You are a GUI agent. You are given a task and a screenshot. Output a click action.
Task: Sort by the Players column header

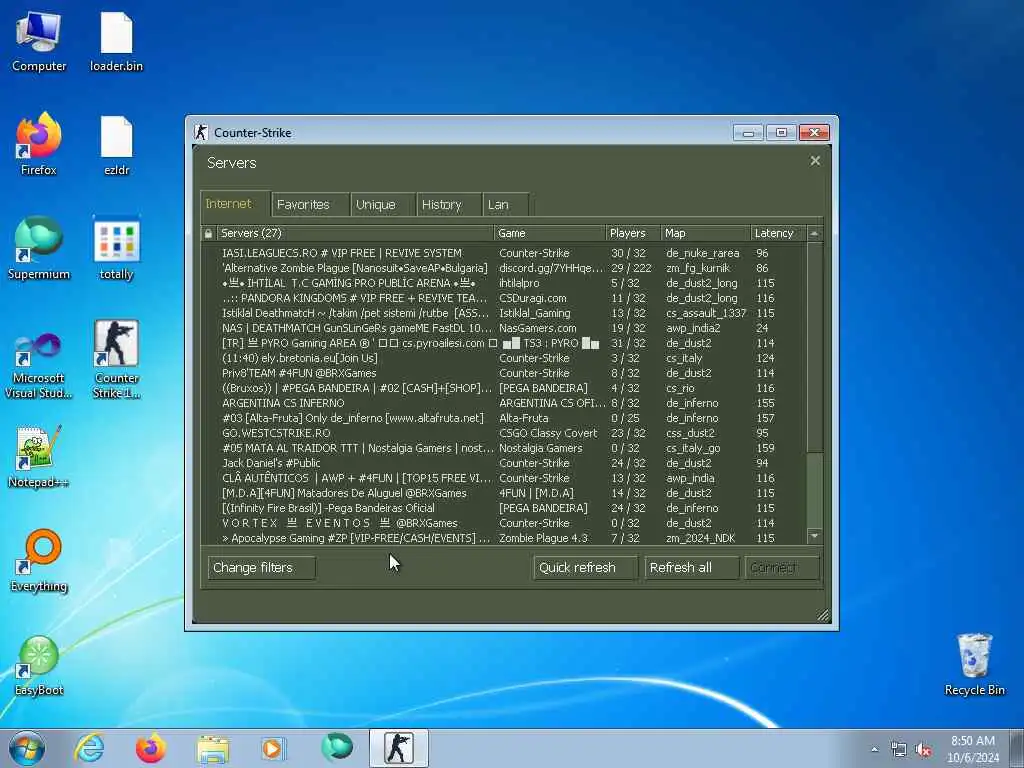[x=633, y=233]
